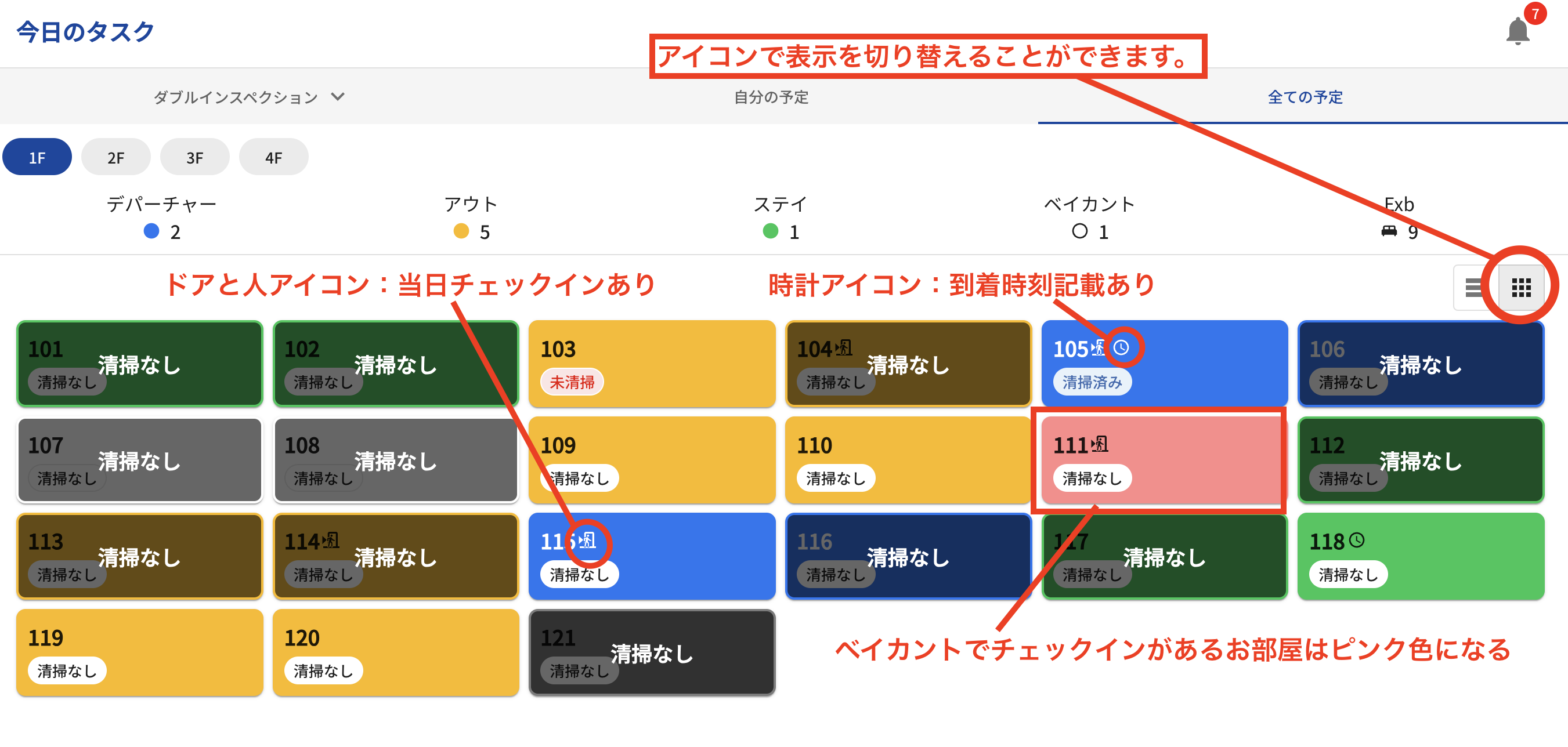Click the blue デパーチャー color dot
Viewport: 1568px width, 747px height.
coord(151,231)
